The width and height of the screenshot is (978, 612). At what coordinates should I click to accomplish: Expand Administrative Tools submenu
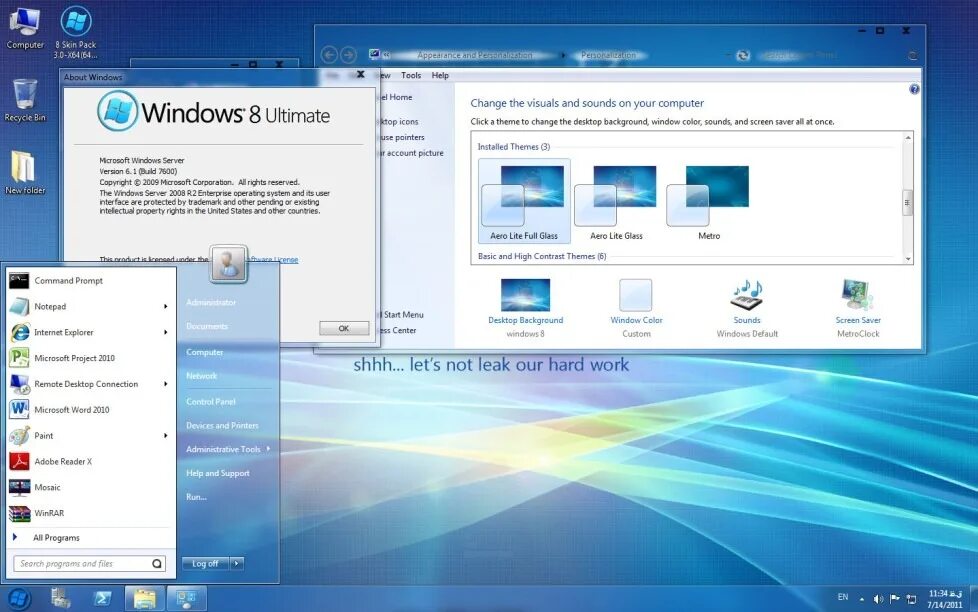pos(228,449)
